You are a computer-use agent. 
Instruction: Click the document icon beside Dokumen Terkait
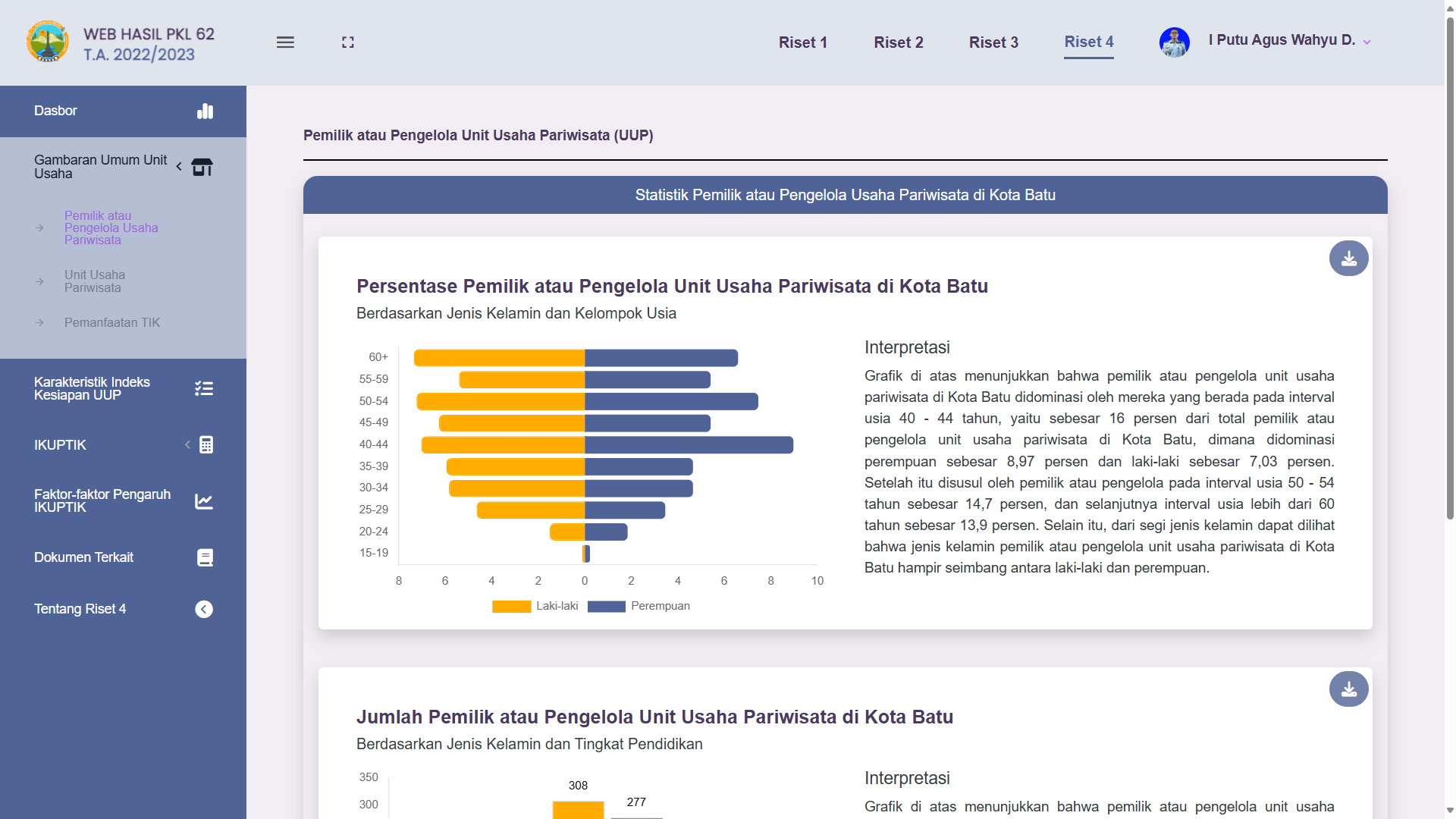[x=205, y=557]
